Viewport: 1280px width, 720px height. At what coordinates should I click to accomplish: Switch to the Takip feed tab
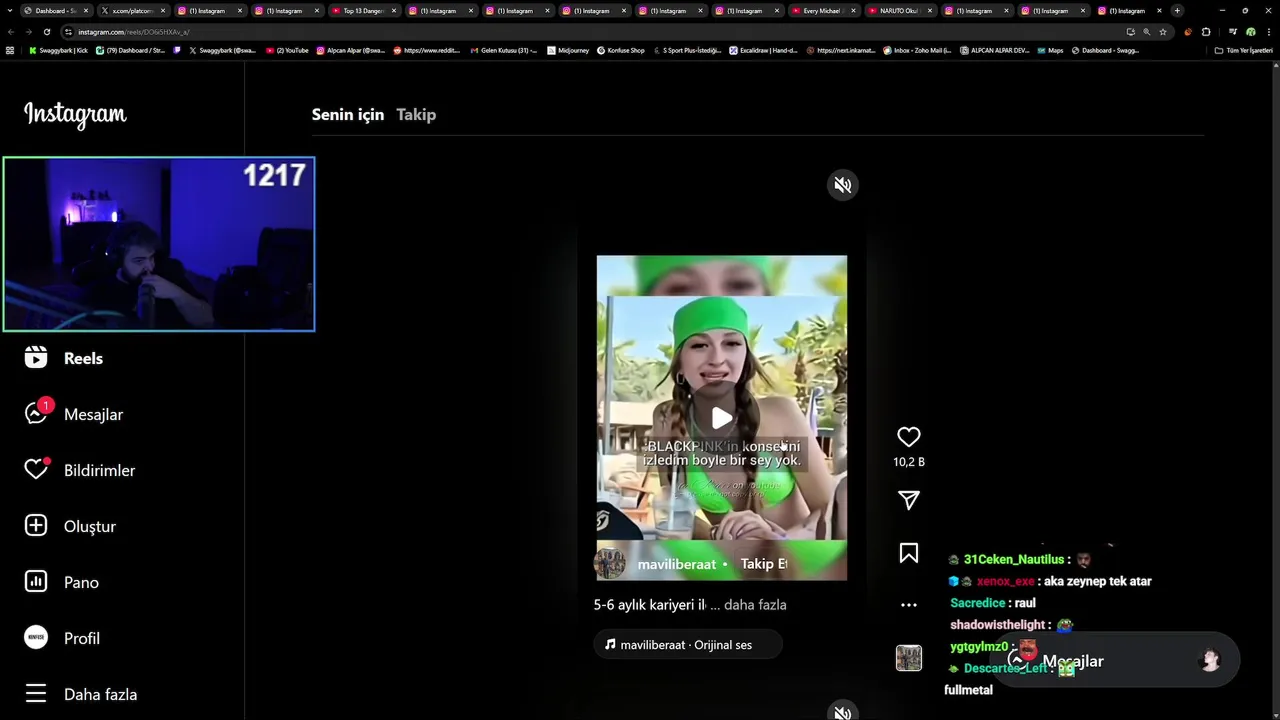(x=416, y=114)
